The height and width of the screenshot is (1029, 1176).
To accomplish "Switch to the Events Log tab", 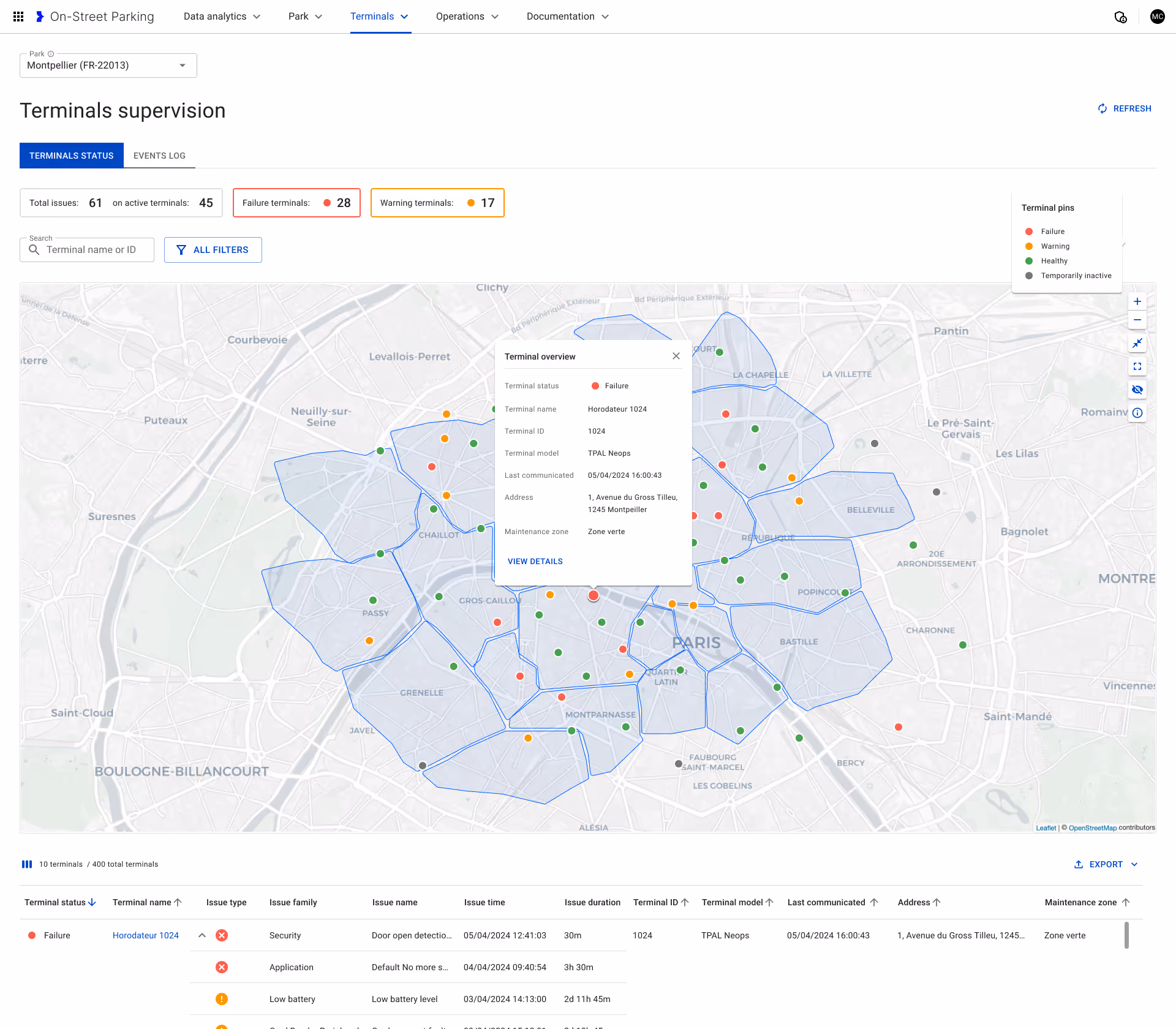I will pos(159,156).
